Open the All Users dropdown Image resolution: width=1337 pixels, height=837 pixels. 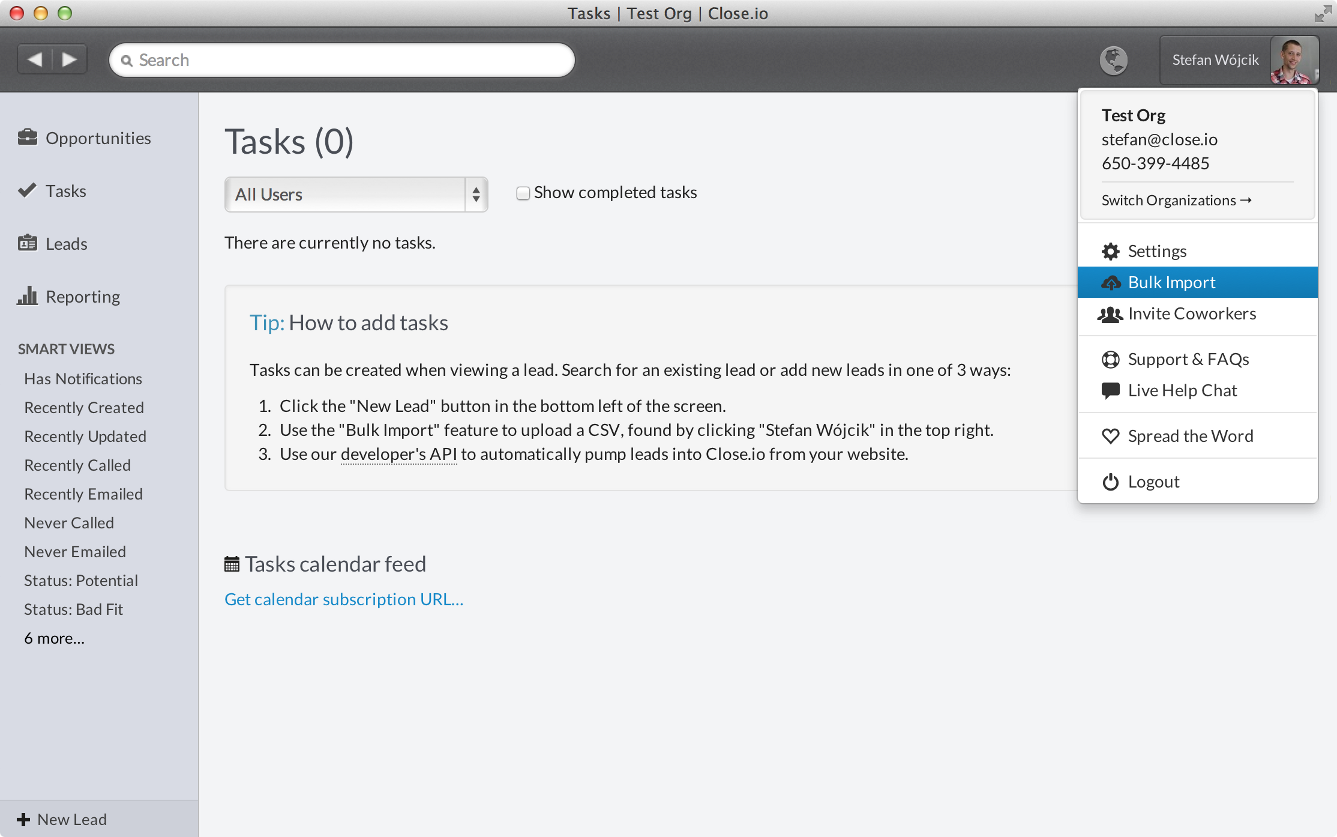356,194
